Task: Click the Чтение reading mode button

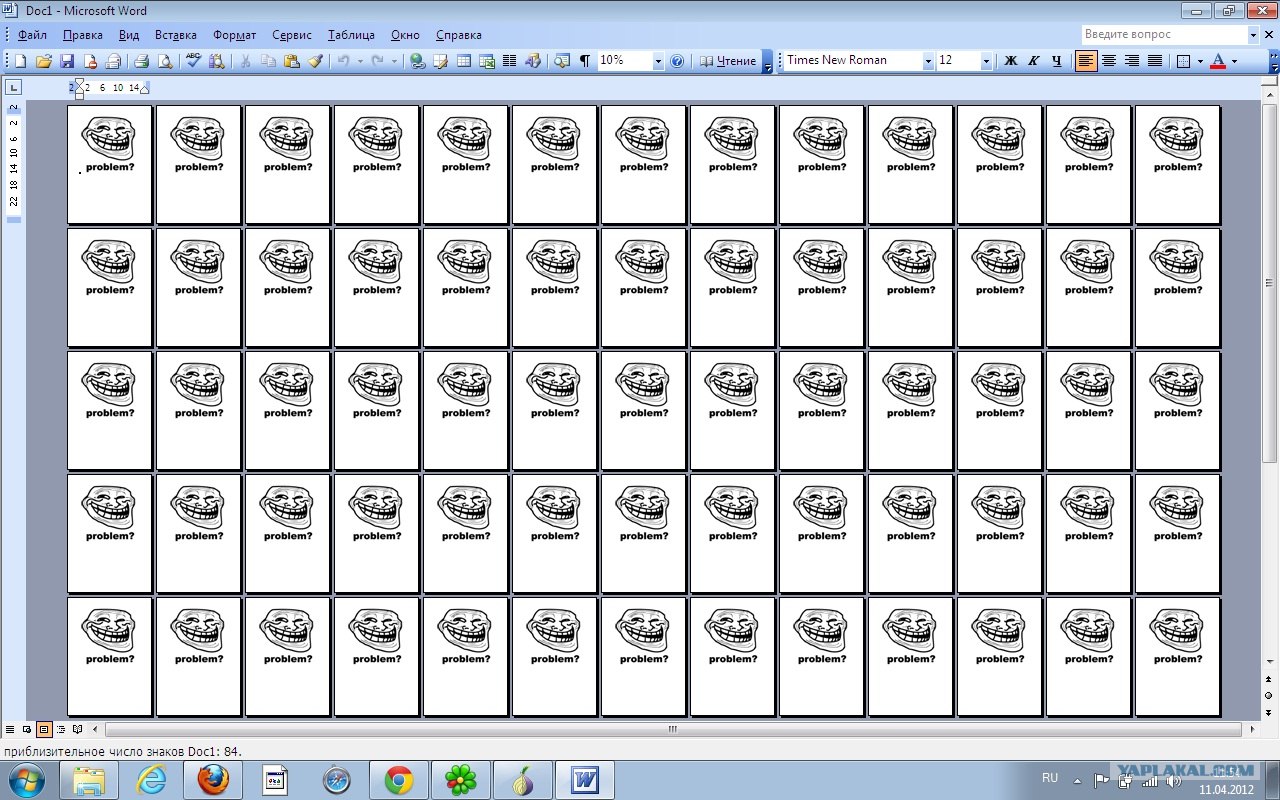Action: 727,61
